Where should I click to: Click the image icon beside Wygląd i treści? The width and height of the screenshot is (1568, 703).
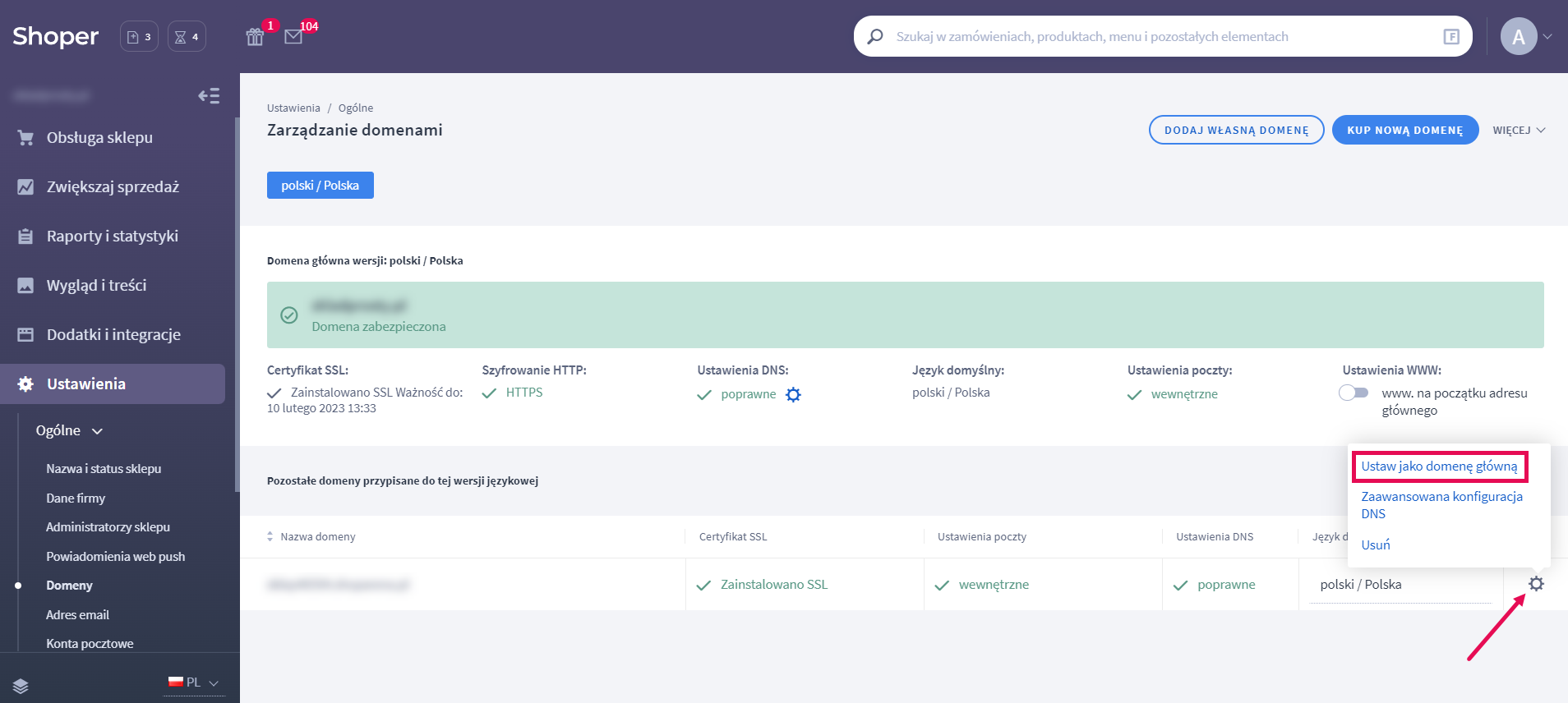(25, 285)
